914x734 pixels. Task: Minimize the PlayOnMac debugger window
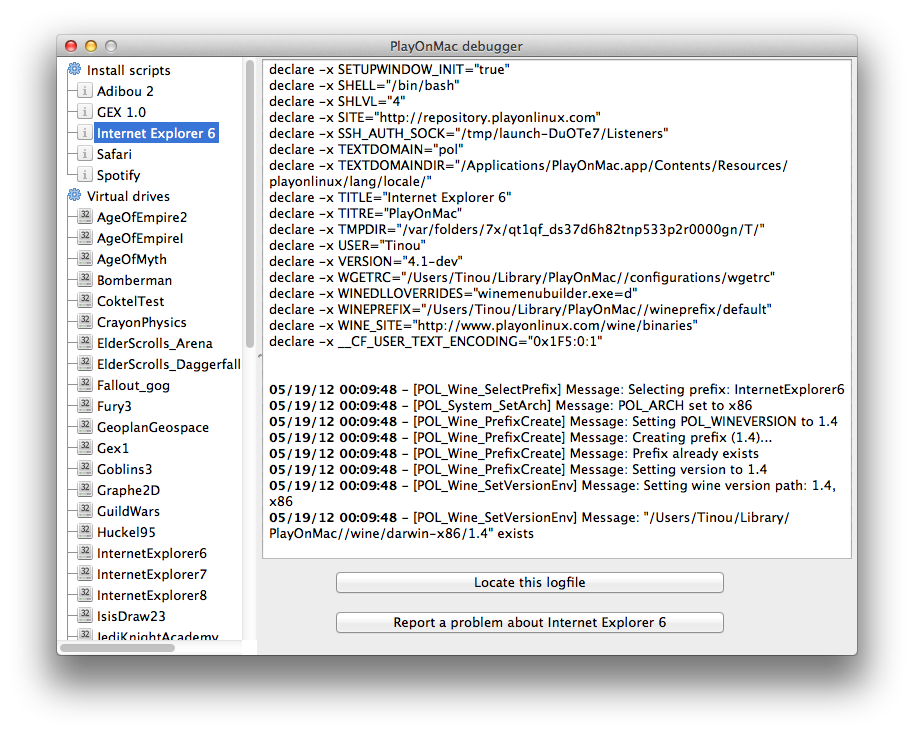pyautogui.click(x=91, y=46)
